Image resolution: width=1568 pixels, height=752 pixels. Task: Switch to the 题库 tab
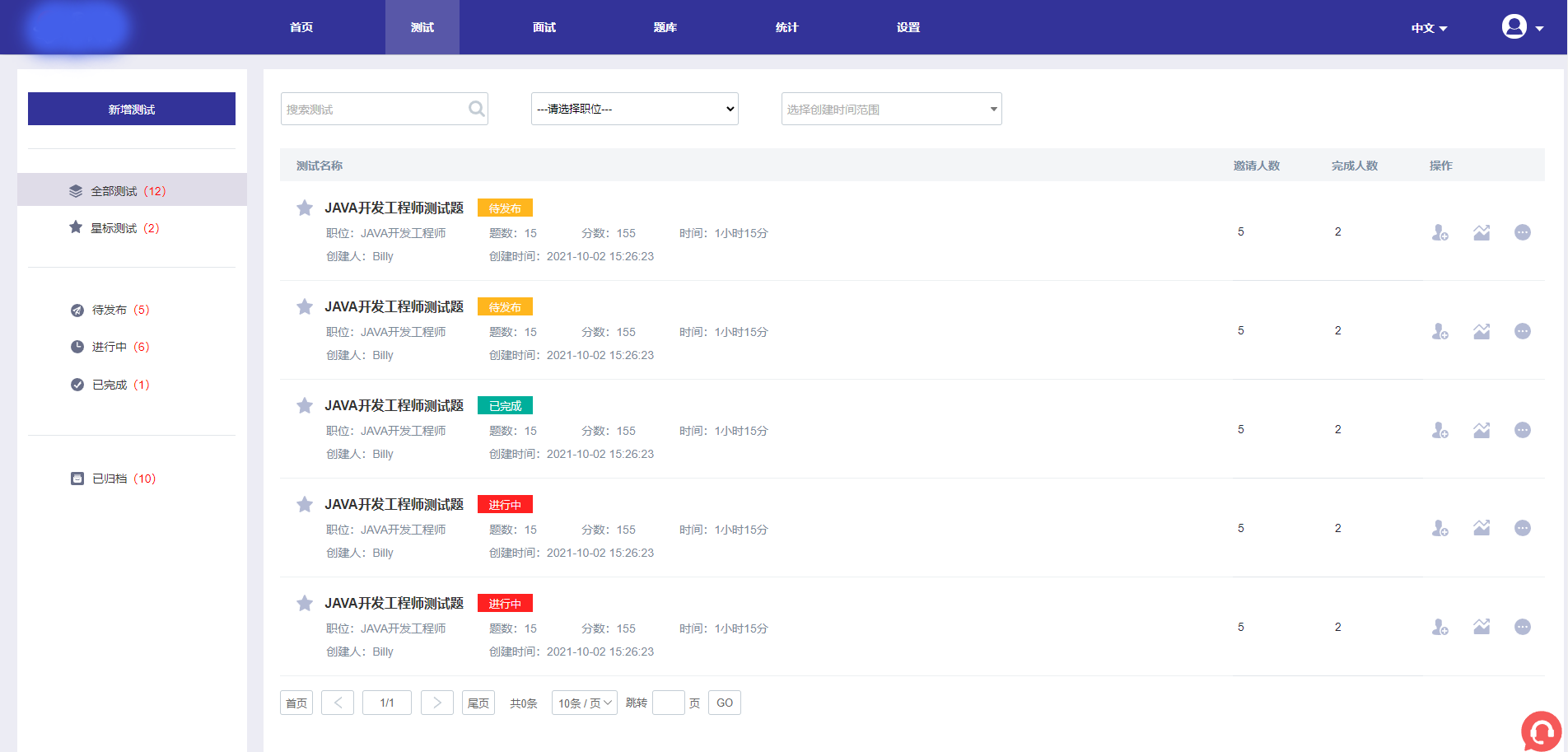[665, 27]
